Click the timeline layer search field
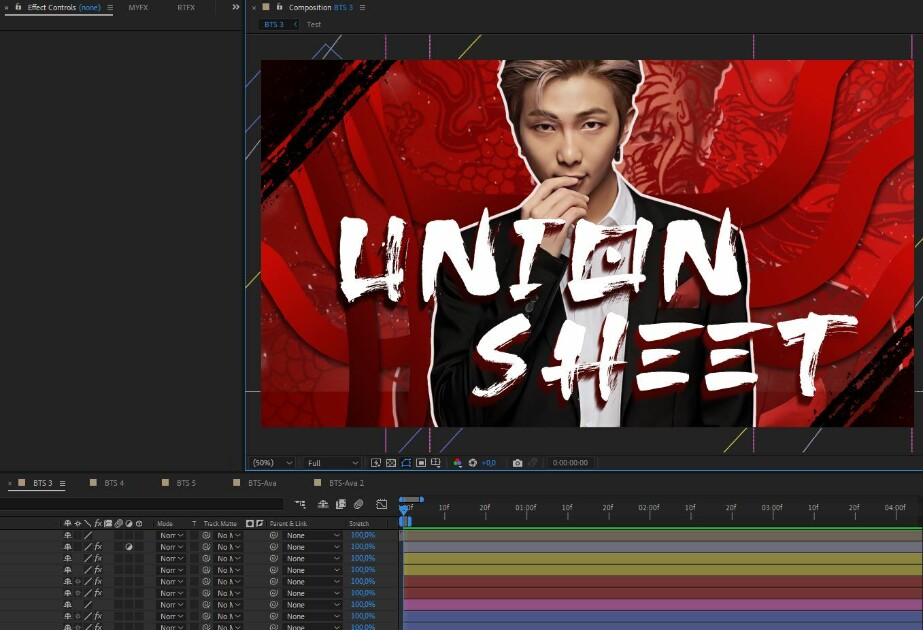The width and height of the screenshot is (923, 630). coord(142,504)
